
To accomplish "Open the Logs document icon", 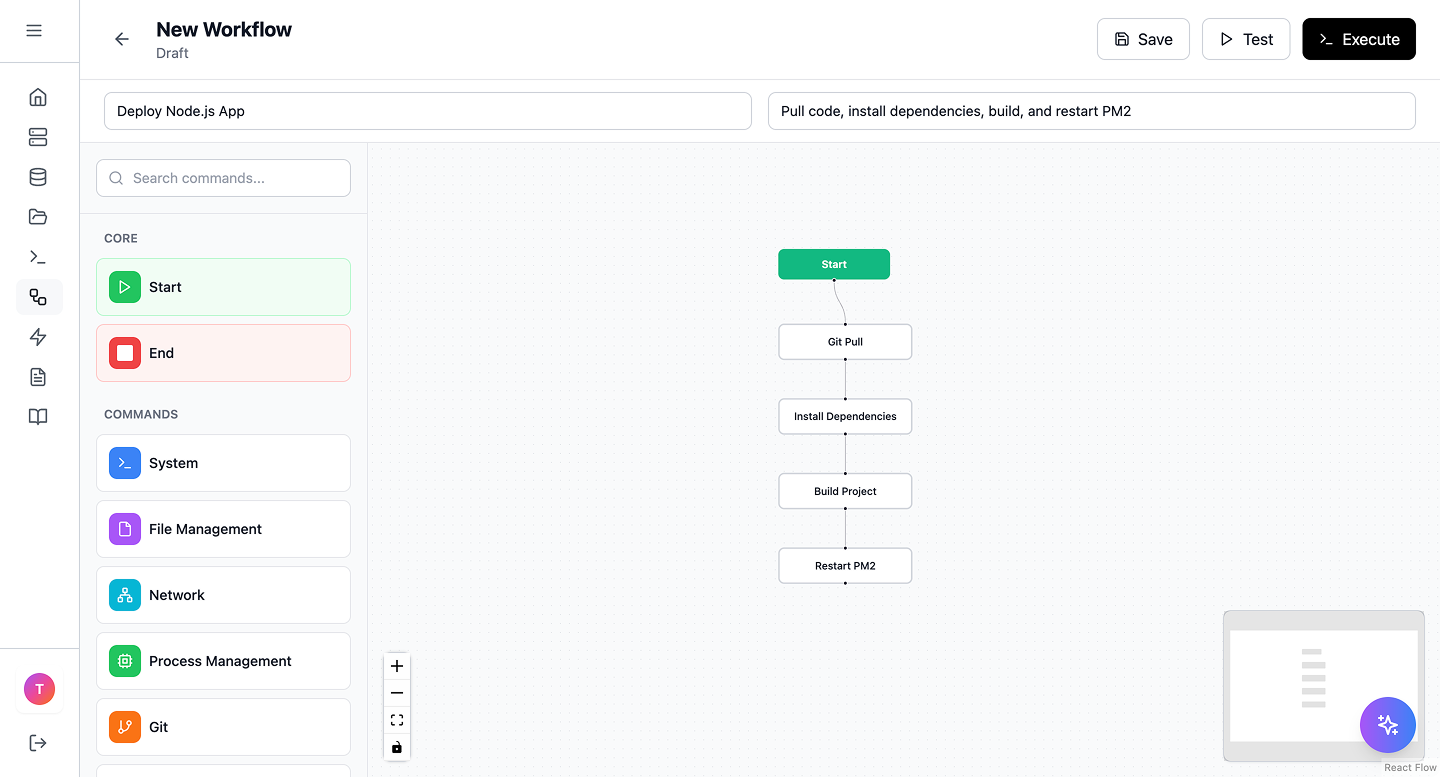I will (x=37, y=376).
